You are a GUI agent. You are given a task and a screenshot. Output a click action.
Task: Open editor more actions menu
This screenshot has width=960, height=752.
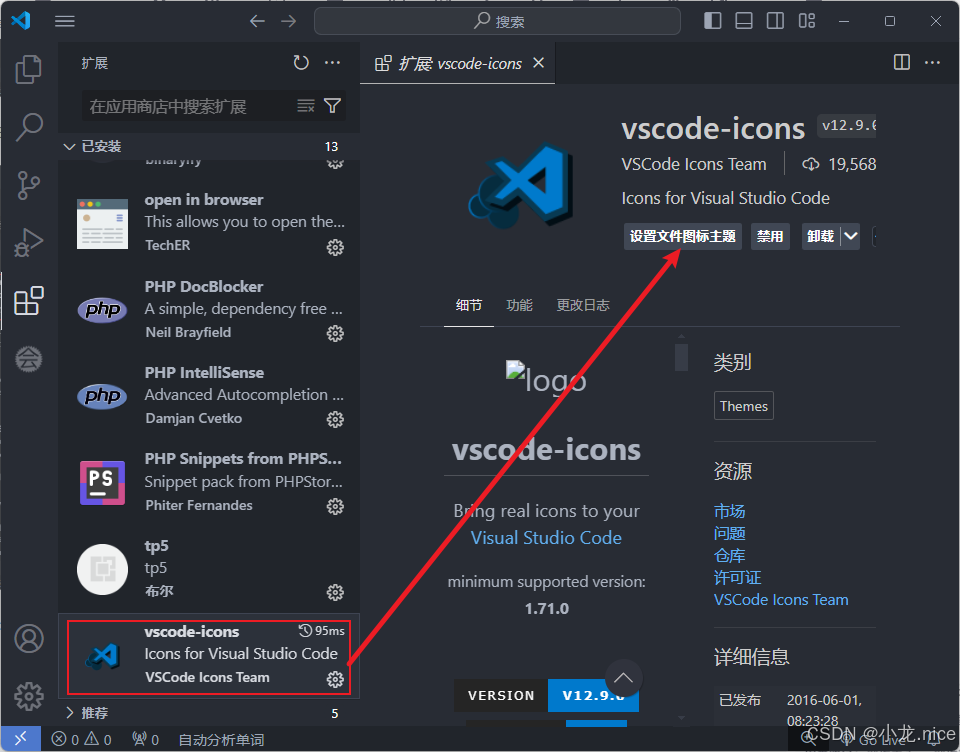tap(932, 62)
